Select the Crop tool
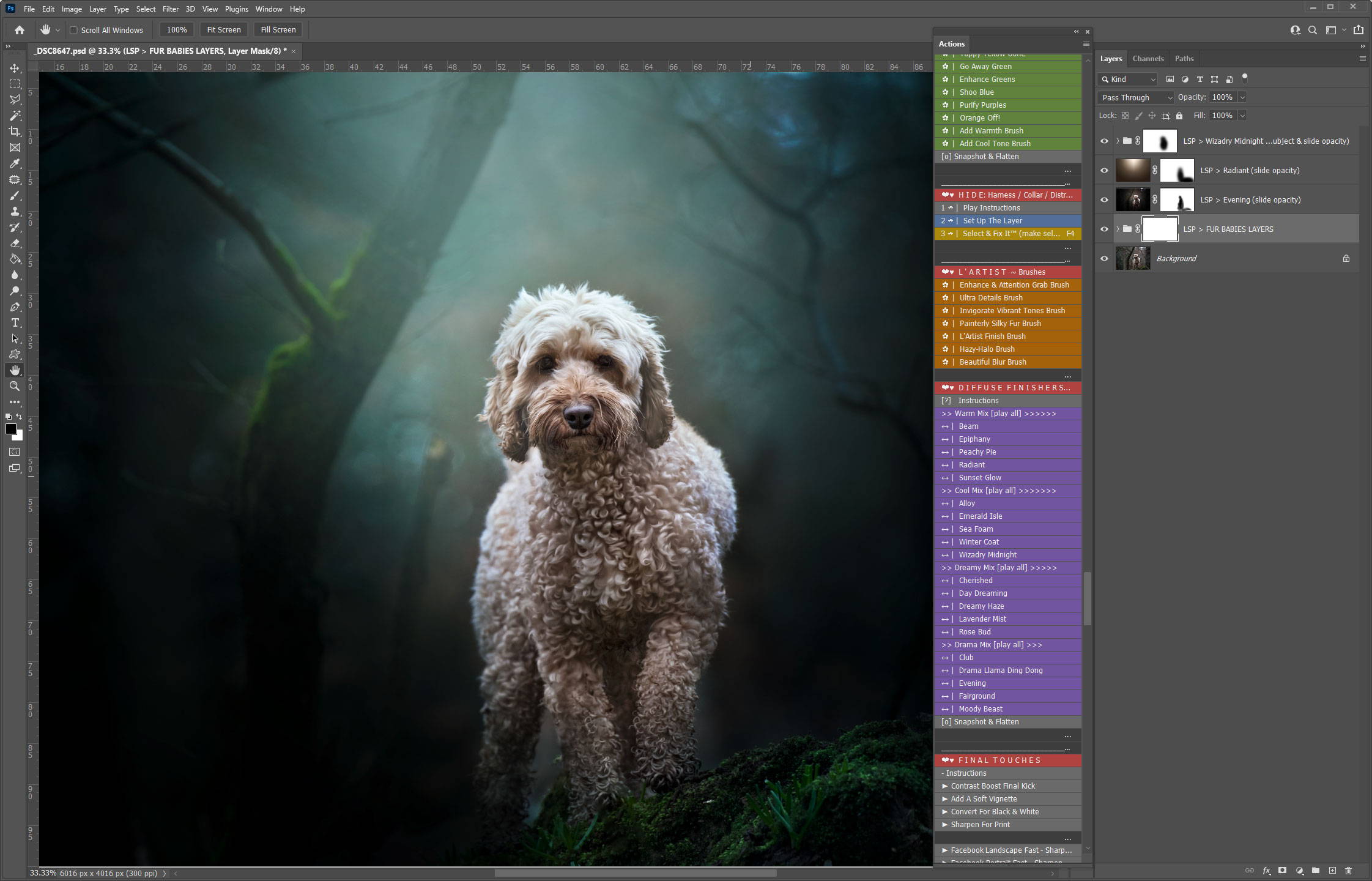 click(x=15, y=132)
